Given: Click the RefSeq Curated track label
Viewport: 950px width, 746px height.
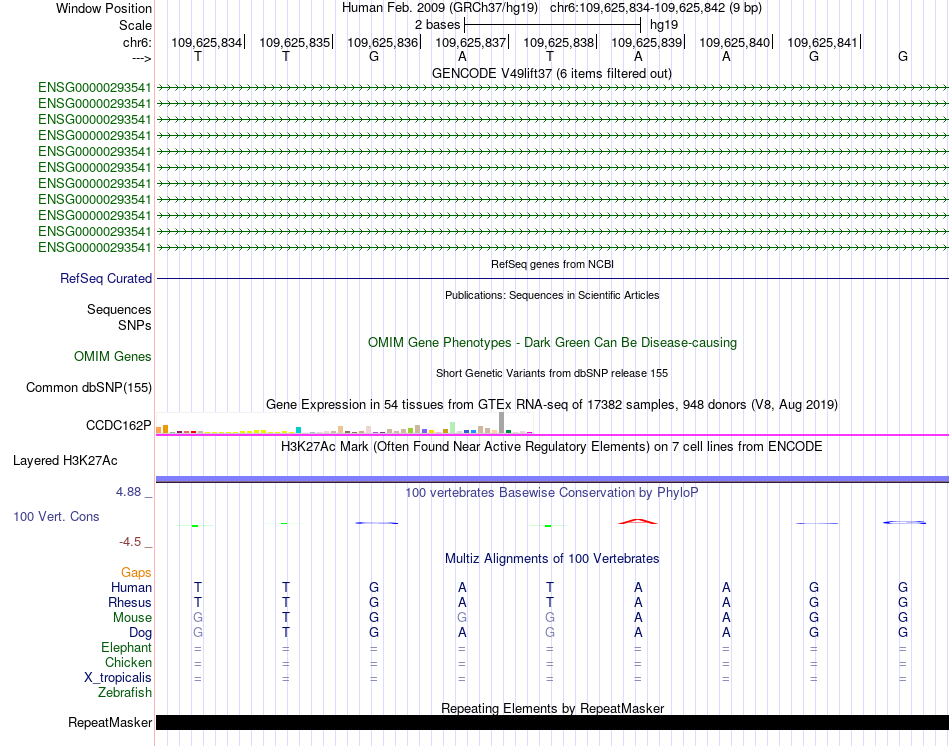Looking at the screenshot, I should [106, 278].
